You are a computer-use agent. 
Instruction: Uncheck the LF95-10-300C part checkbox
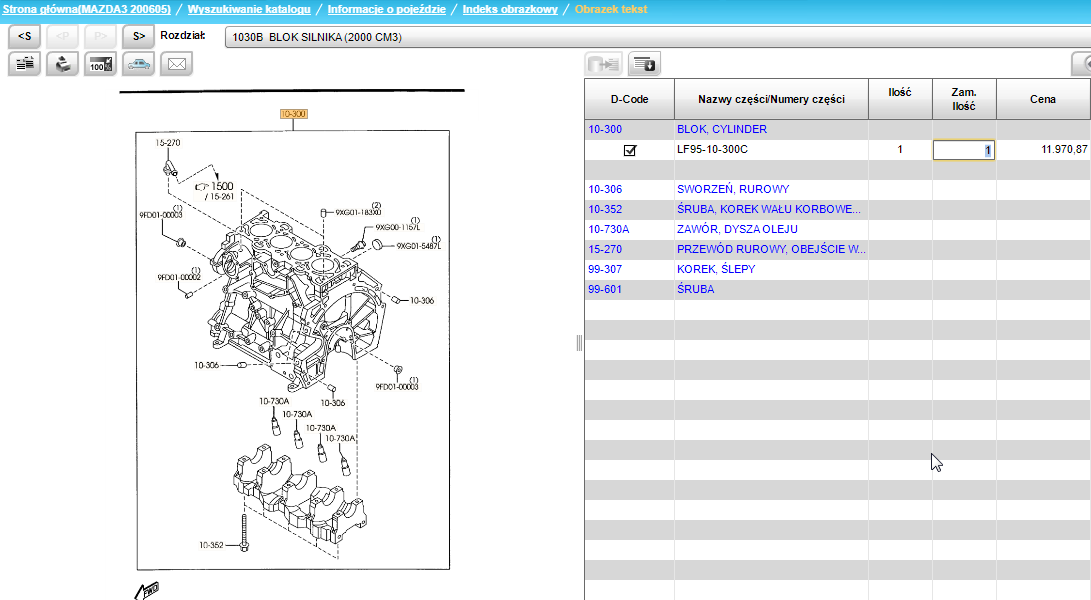[x=630, y=150]
